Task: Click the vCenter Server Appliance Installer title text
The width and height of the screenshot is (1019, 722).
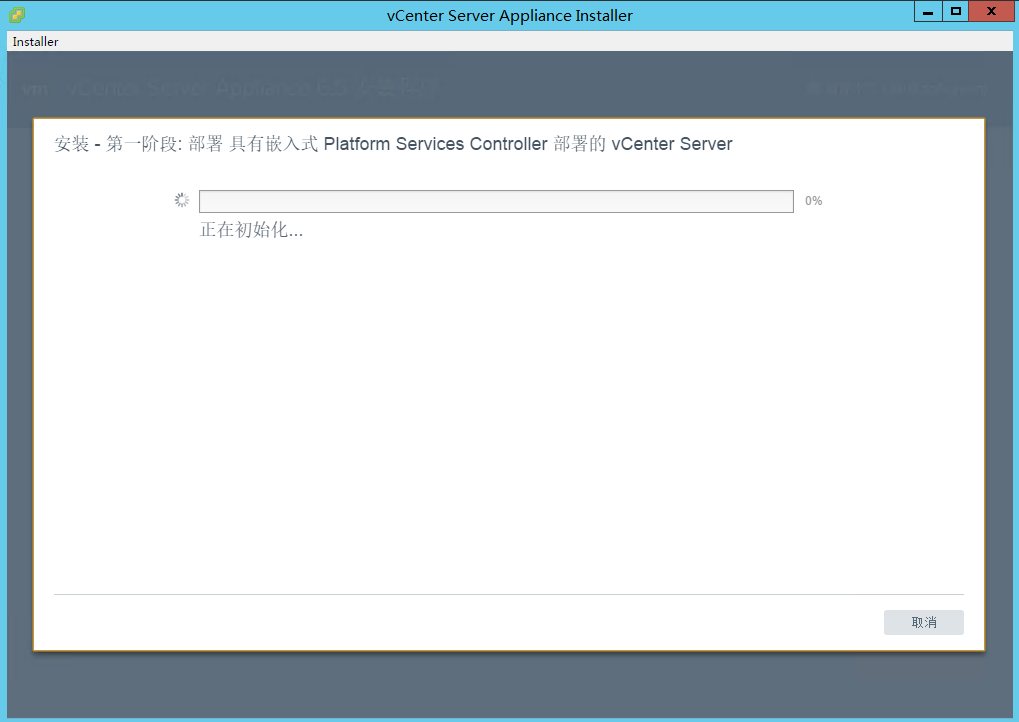Action: click(510, 16)
